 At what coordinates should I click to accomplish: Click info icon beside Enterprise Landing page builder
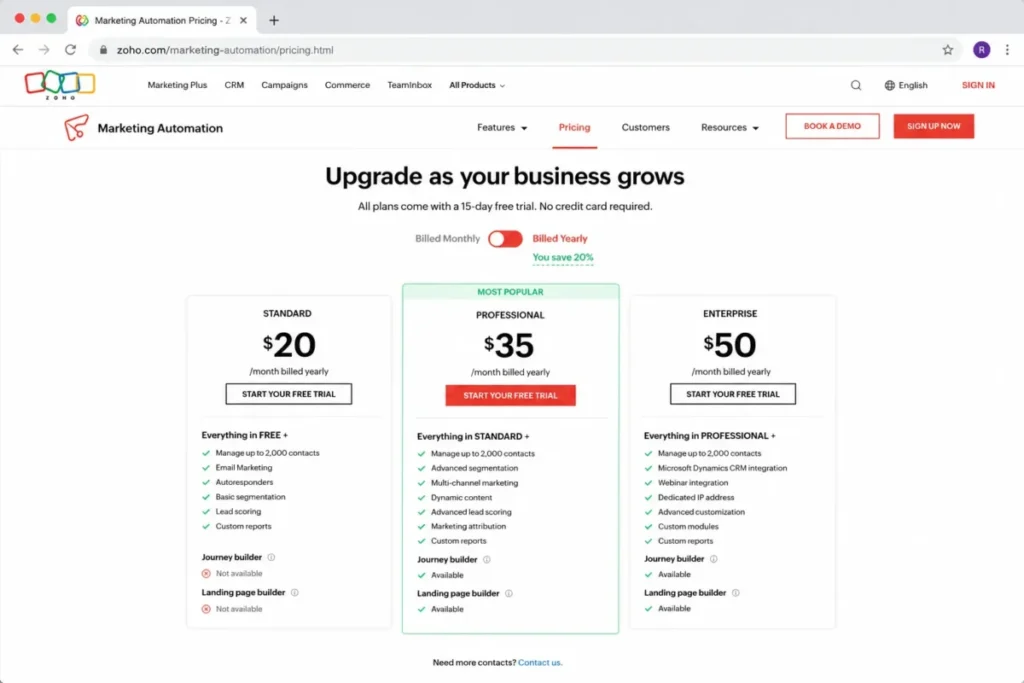pyautogui.click(x=735, y=593)
